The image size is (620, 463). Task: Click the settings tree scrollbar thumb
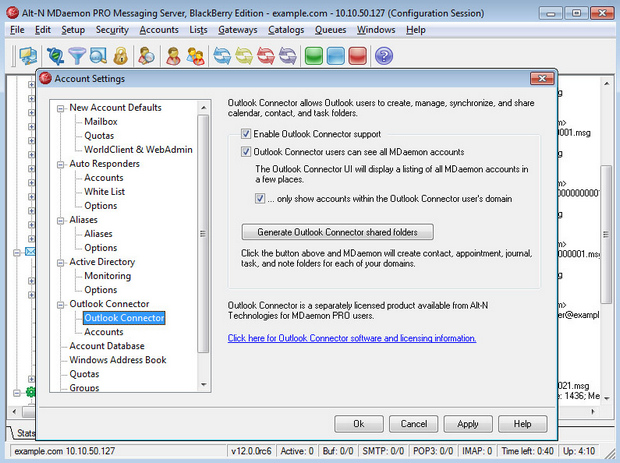203,234
